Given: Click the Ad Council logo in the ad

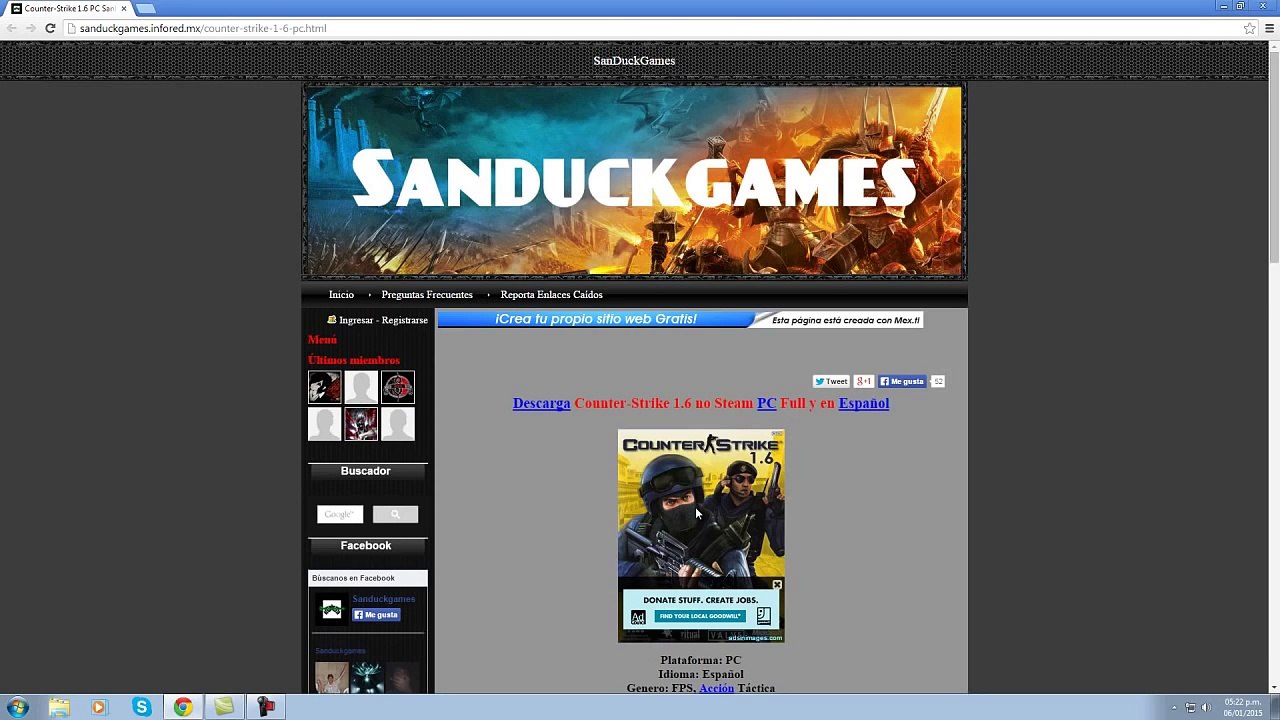Looking at the screenshot, I should click(638, 617).
